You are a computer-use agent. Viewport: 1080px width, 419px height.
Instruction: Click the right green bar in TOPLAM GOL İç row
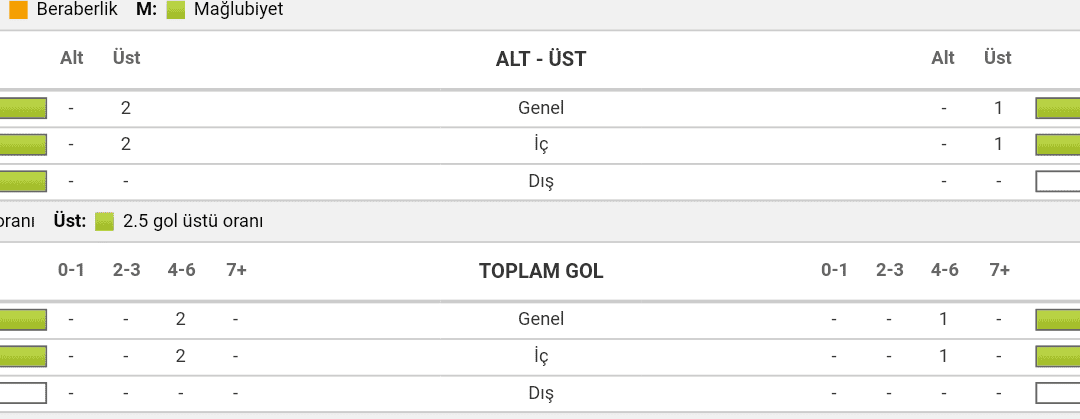(x=1057, y=356)
